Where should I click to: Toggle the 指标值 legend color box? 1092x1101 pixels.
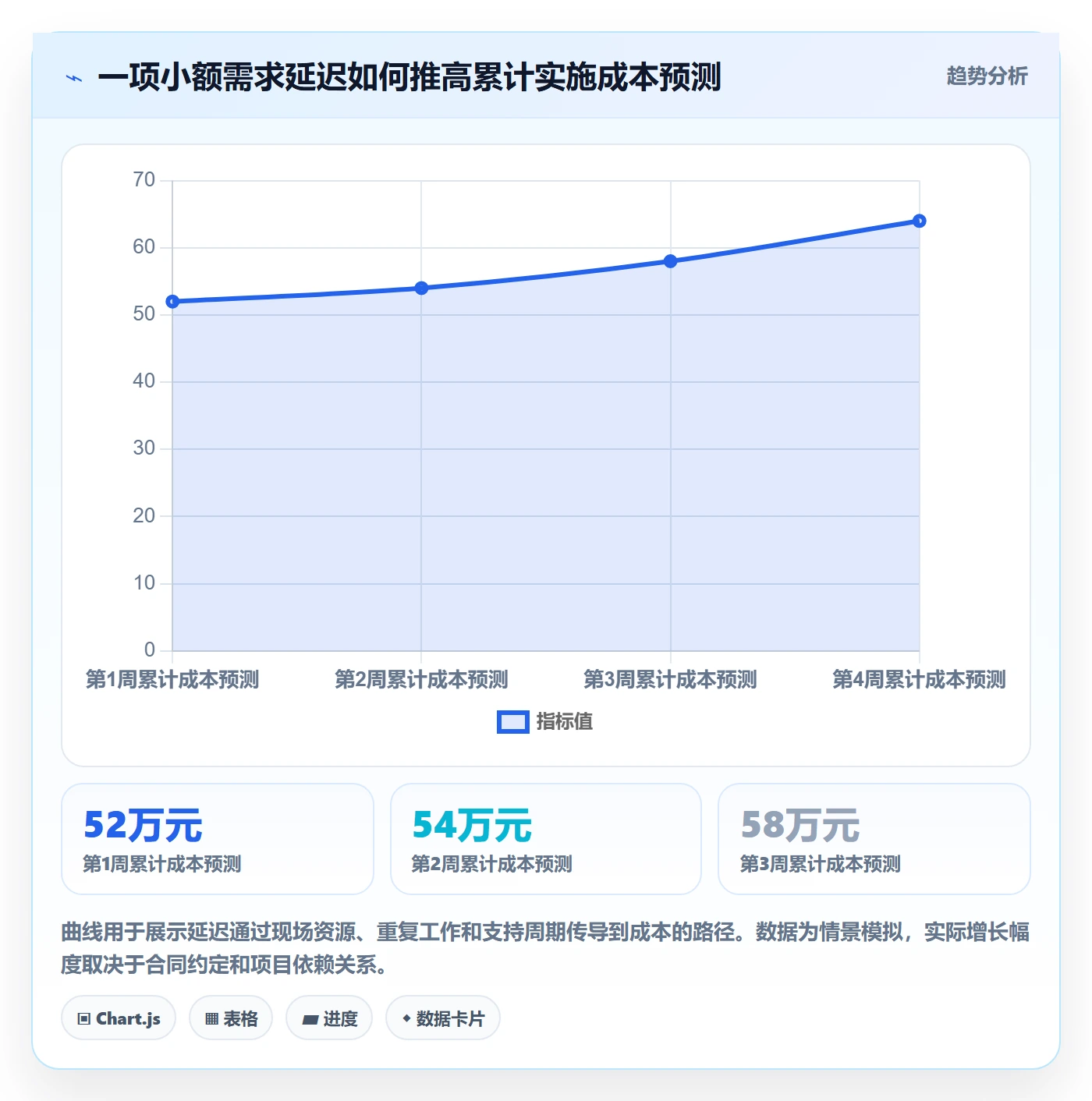pos(512,722)
